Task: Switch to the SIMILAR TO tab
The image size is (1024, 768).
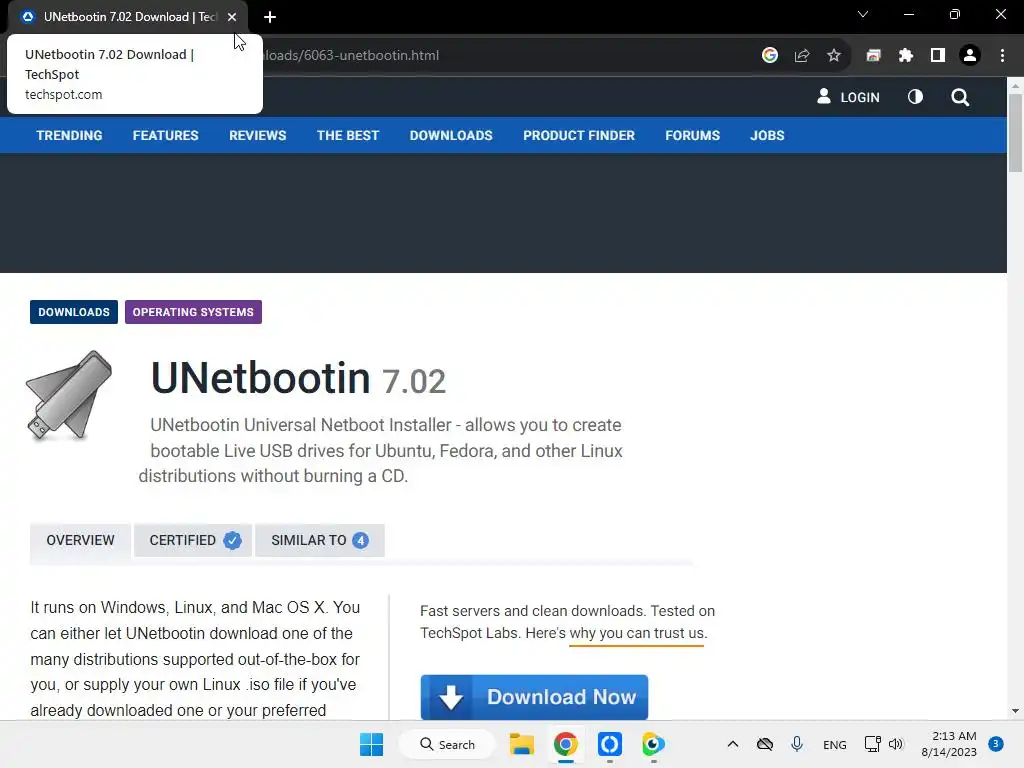Action: point(320,541)
